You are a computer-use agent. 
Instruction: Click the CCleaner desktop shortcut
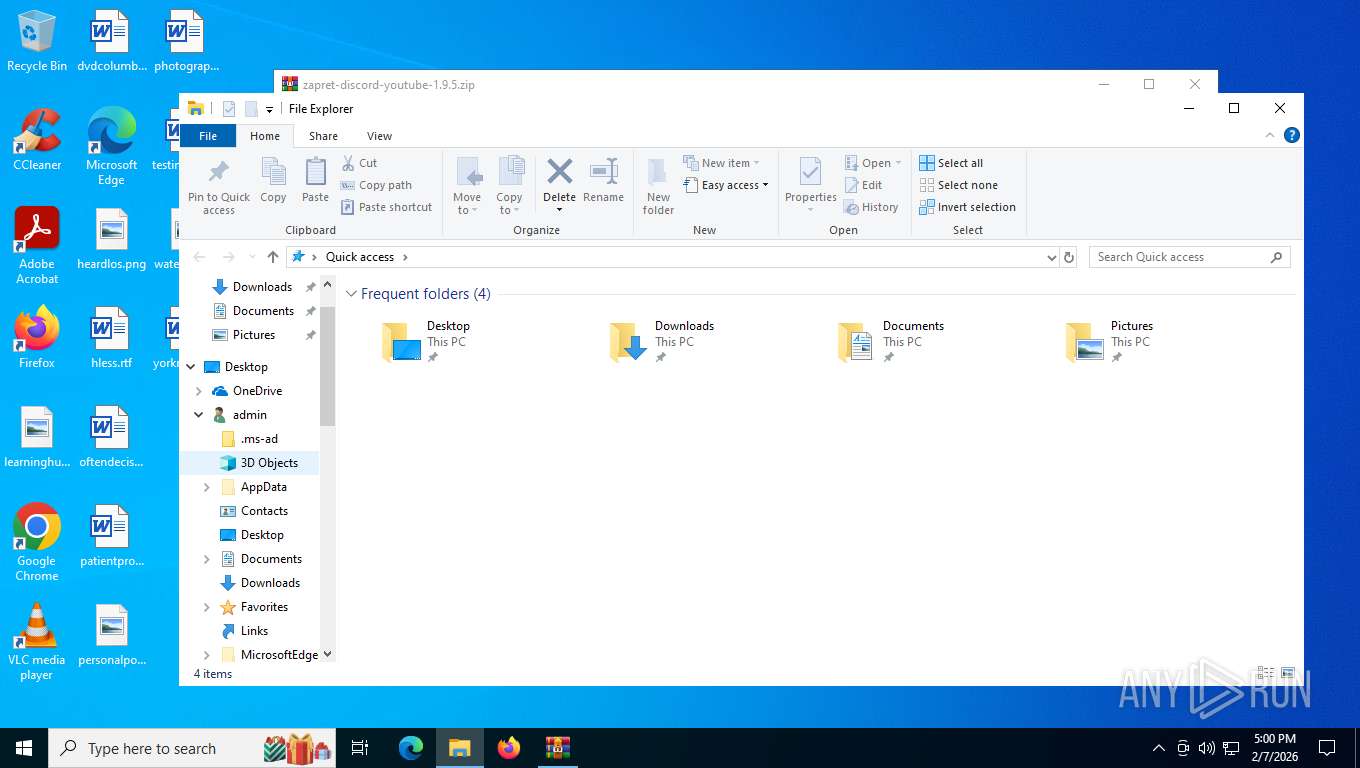coord(37,141)
